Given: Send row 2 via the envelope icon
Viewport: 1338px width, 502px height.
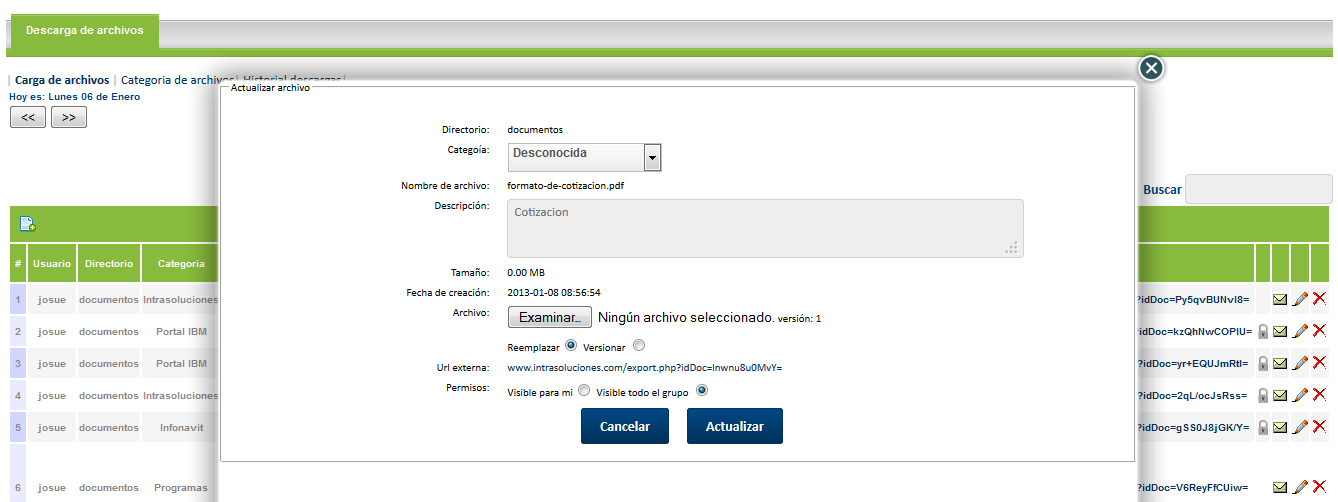Looking at the screenshot, I should pyautogui.click(x=1280, y=331).
